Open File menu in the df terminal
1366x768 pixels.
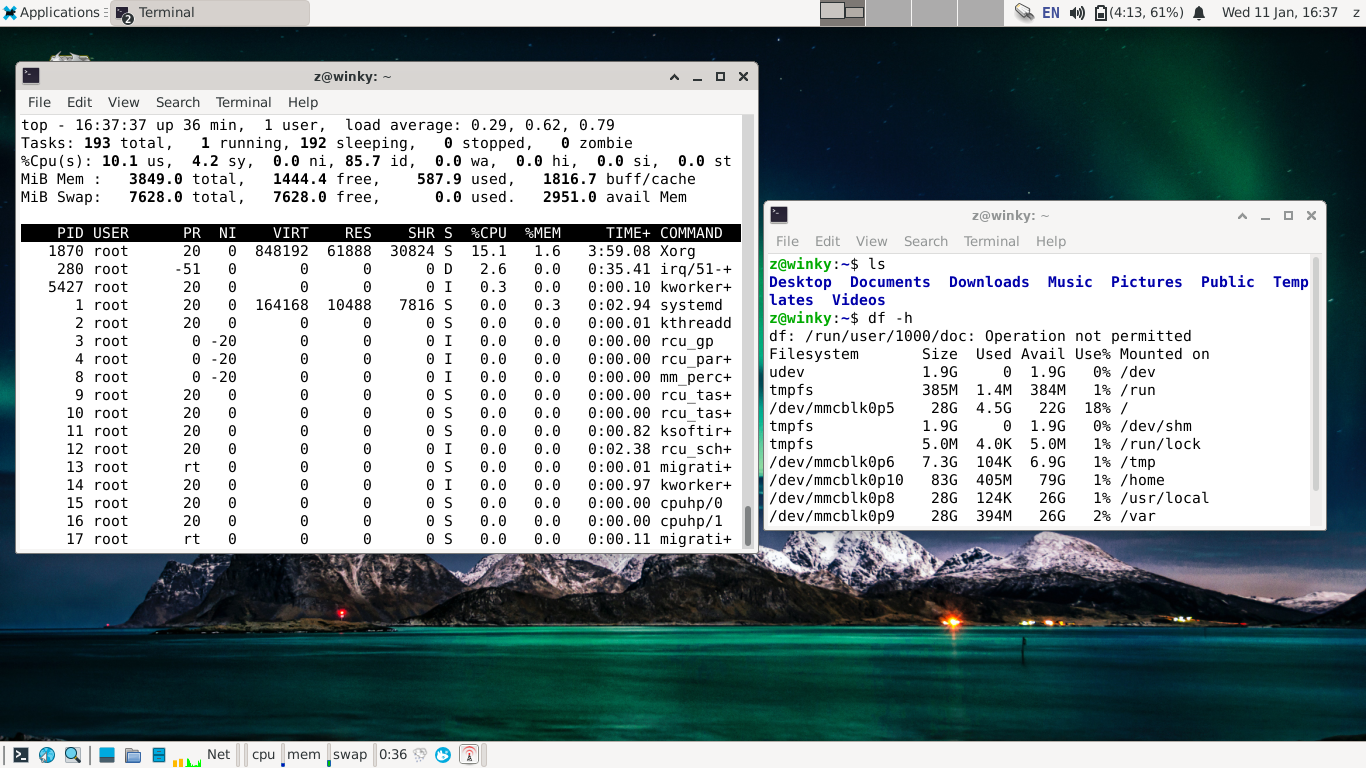pyautogui.click(x=787, y=241)
